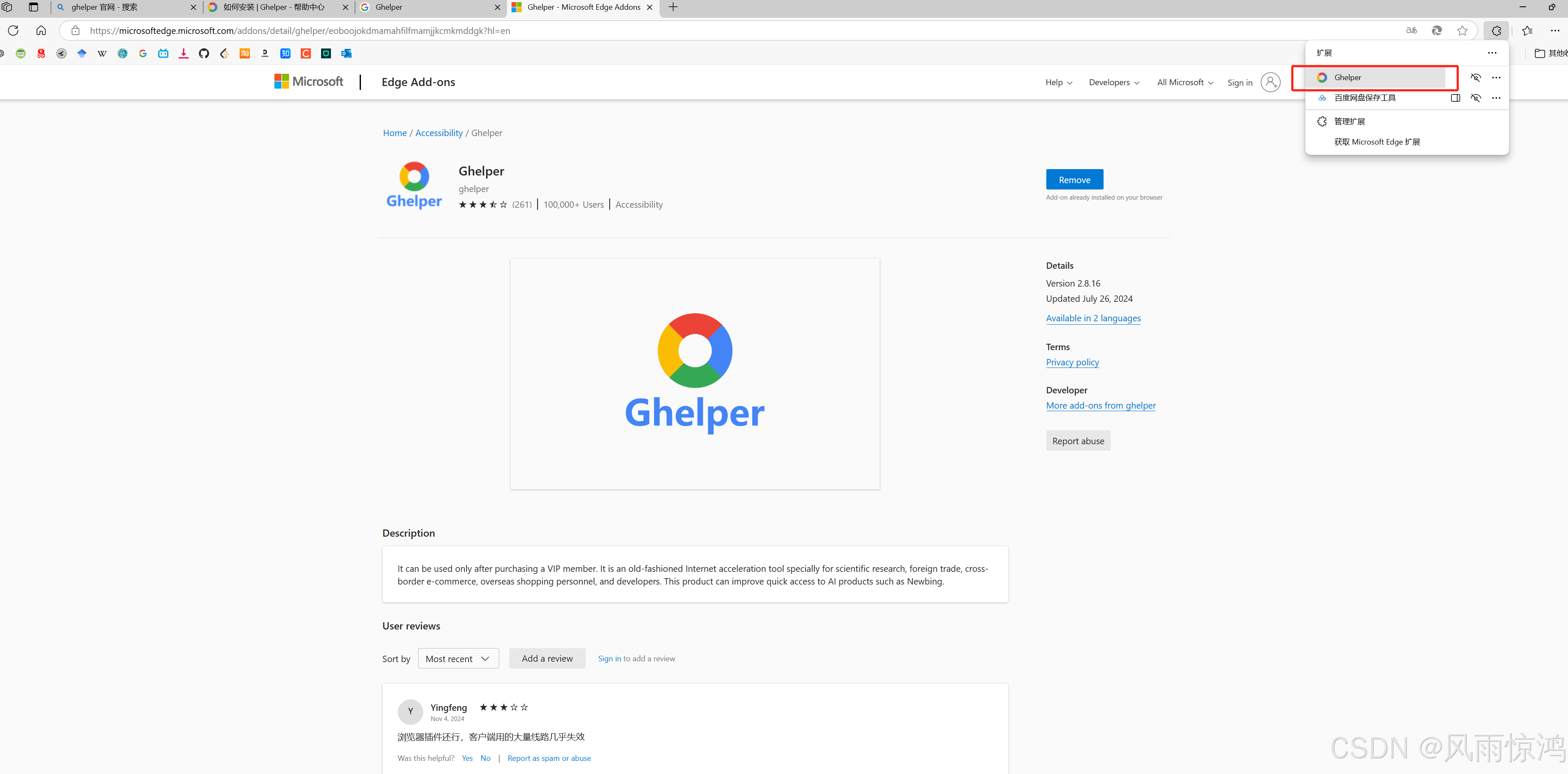Open more options for Ghelper extension

point(1496,77)
